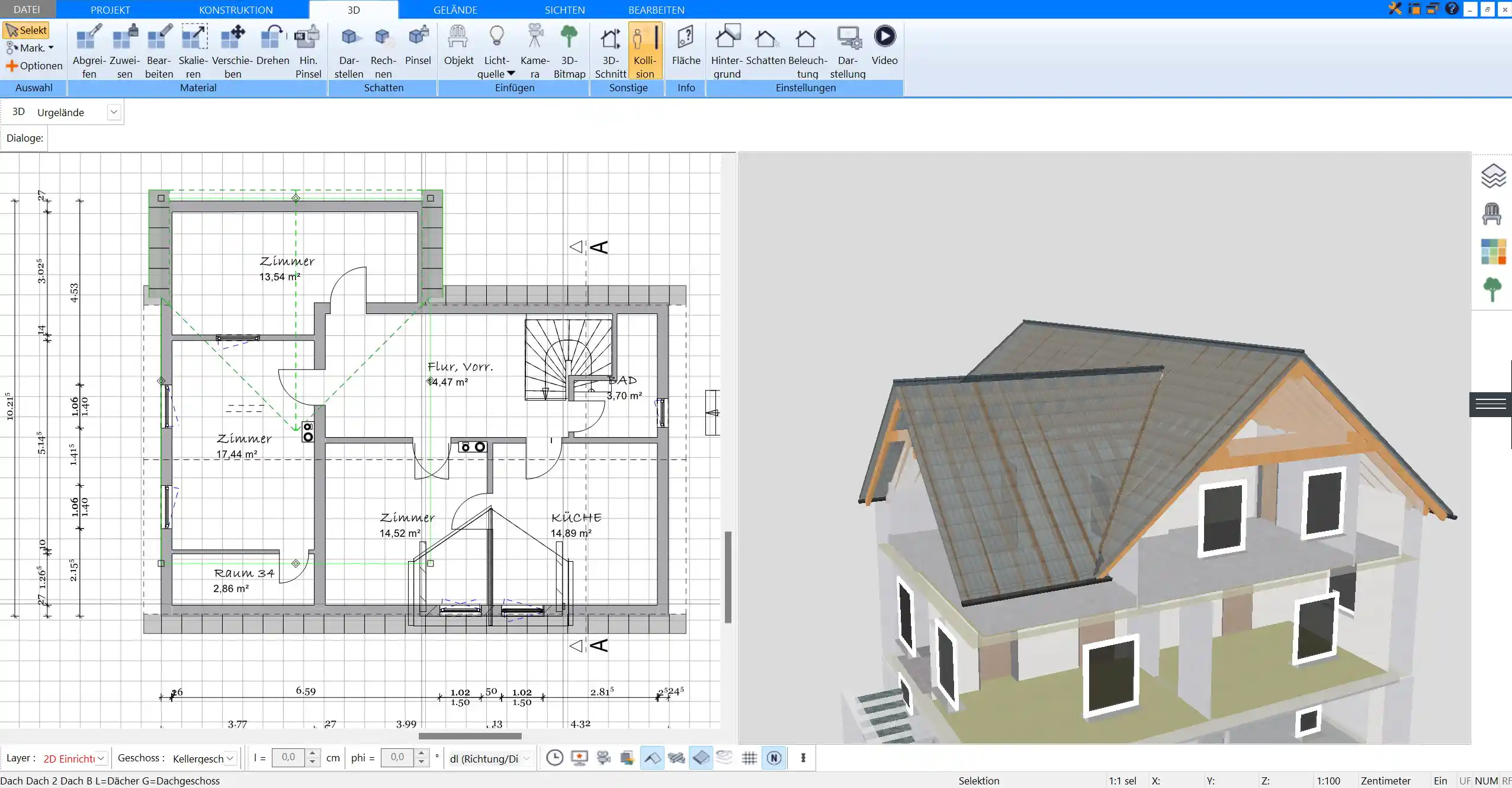Open the layers panel in right sidebar
The height and width of the screenshot is (788, 1512).
tap(1493, 176)
